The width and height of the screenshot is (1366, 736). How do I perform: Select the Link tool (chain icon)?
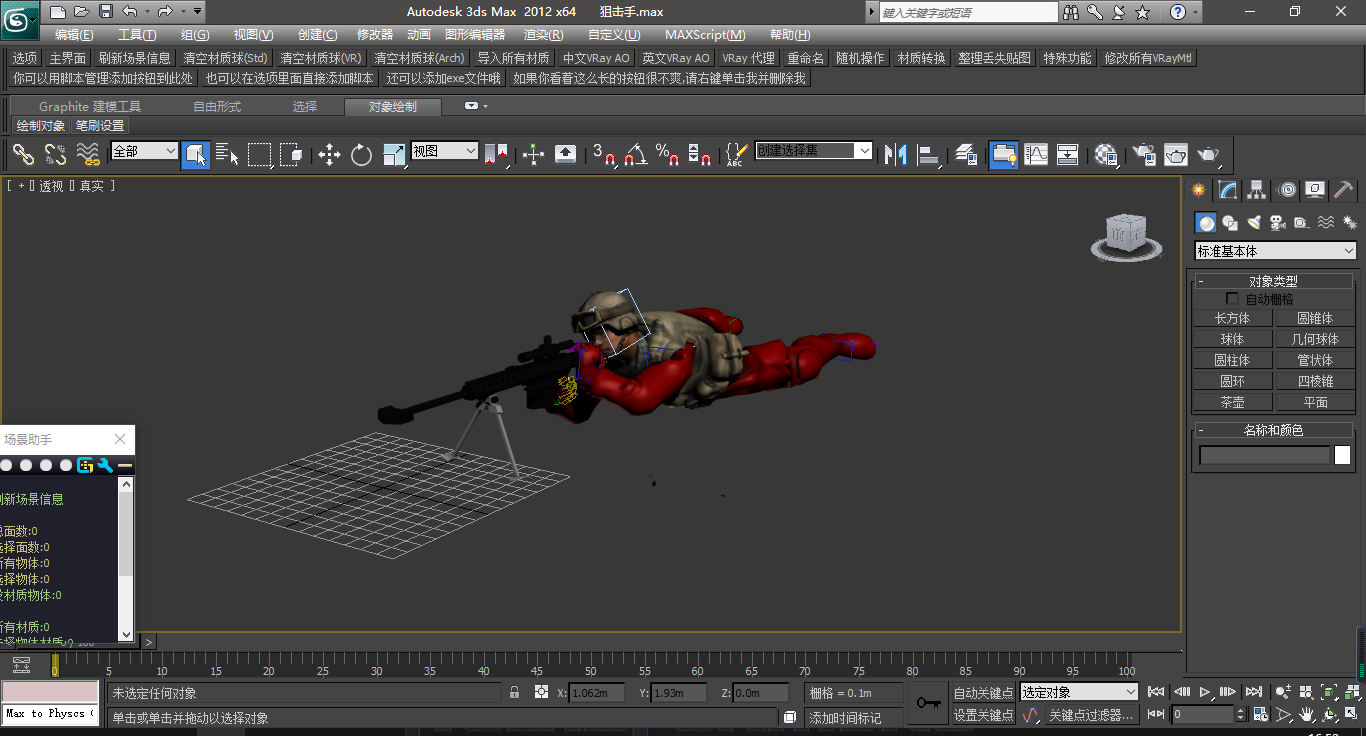pyautogui.click(x=23, y=154)
